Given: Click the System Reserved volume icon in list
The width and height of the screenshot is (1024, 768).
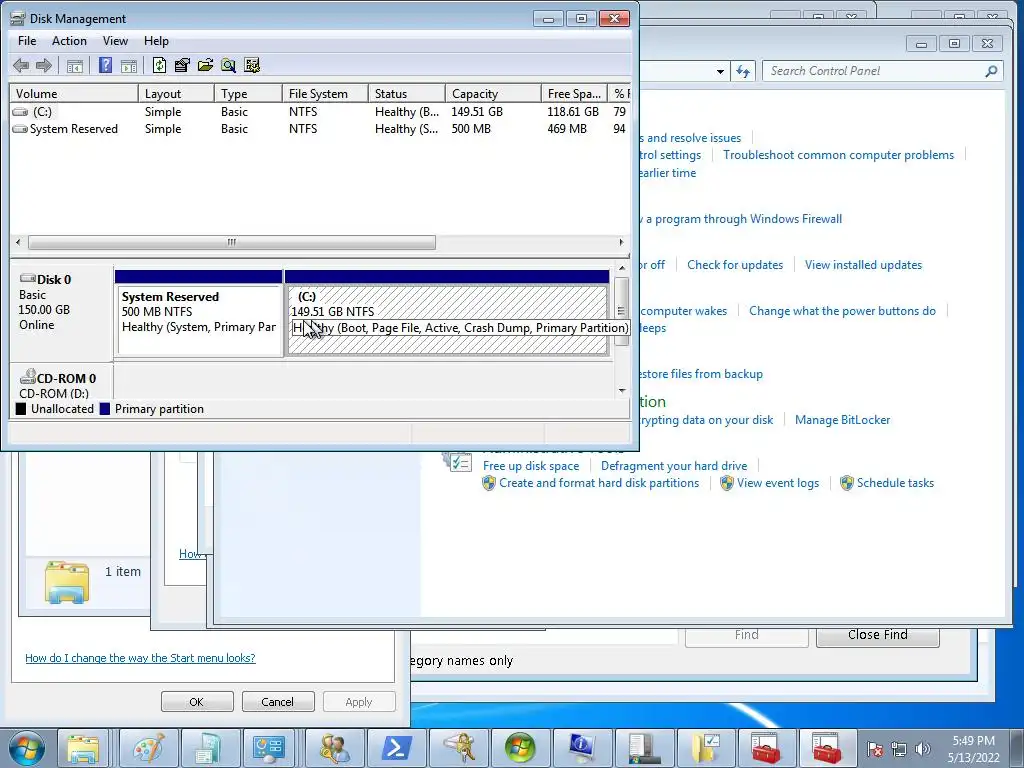Looking at the screenshot, I should (x=21, y=129).
